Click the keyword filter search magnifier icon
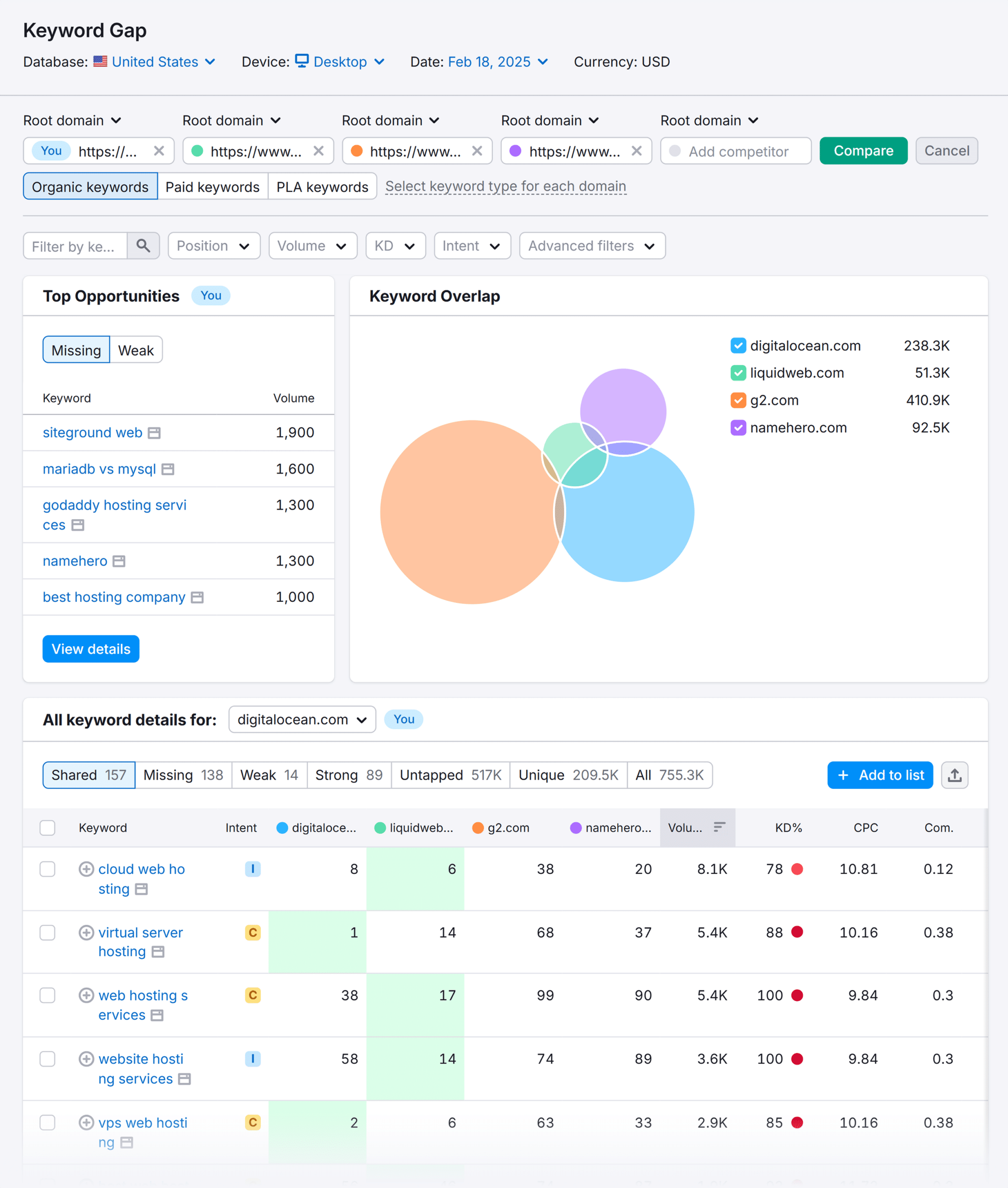This screenshot has height=1188, width=1008. pyautogui.click(x=143, y=246)
